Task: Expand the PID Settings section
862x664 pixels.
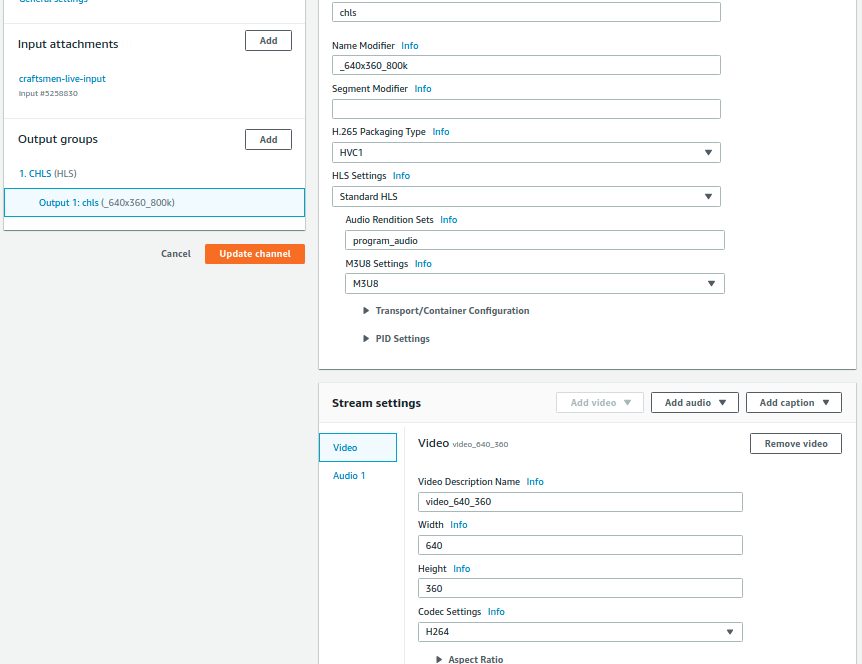Action: [x=402, y=339]
